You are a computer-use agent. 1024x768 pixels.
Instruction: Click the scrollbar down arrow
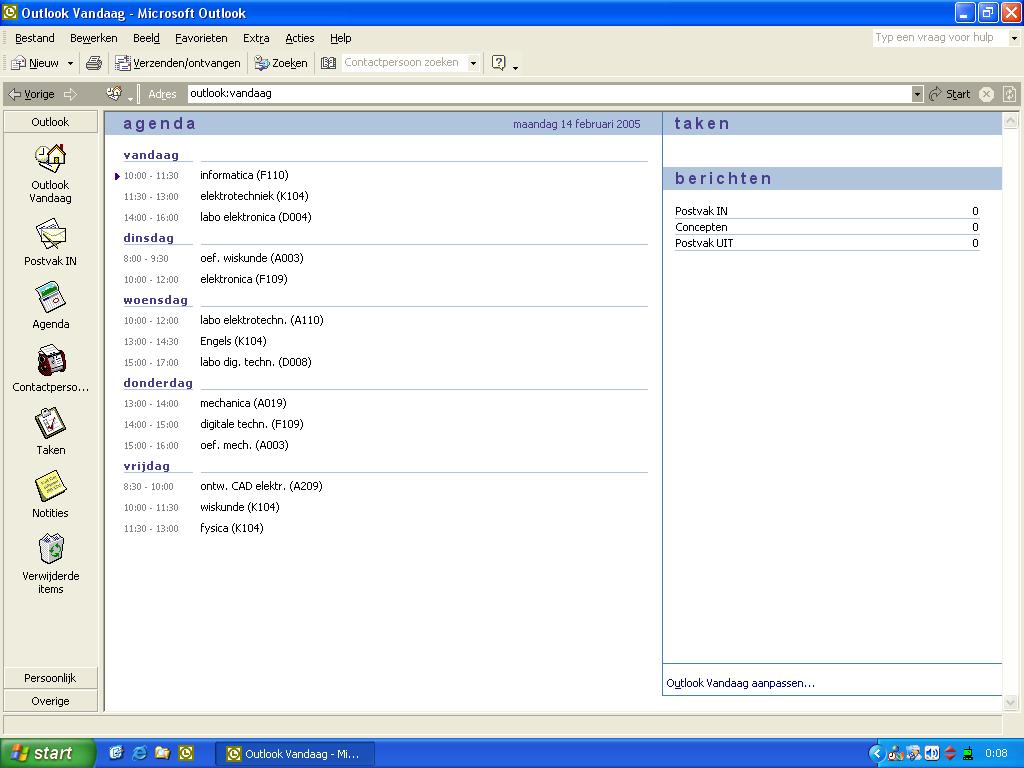[1010, 703]
